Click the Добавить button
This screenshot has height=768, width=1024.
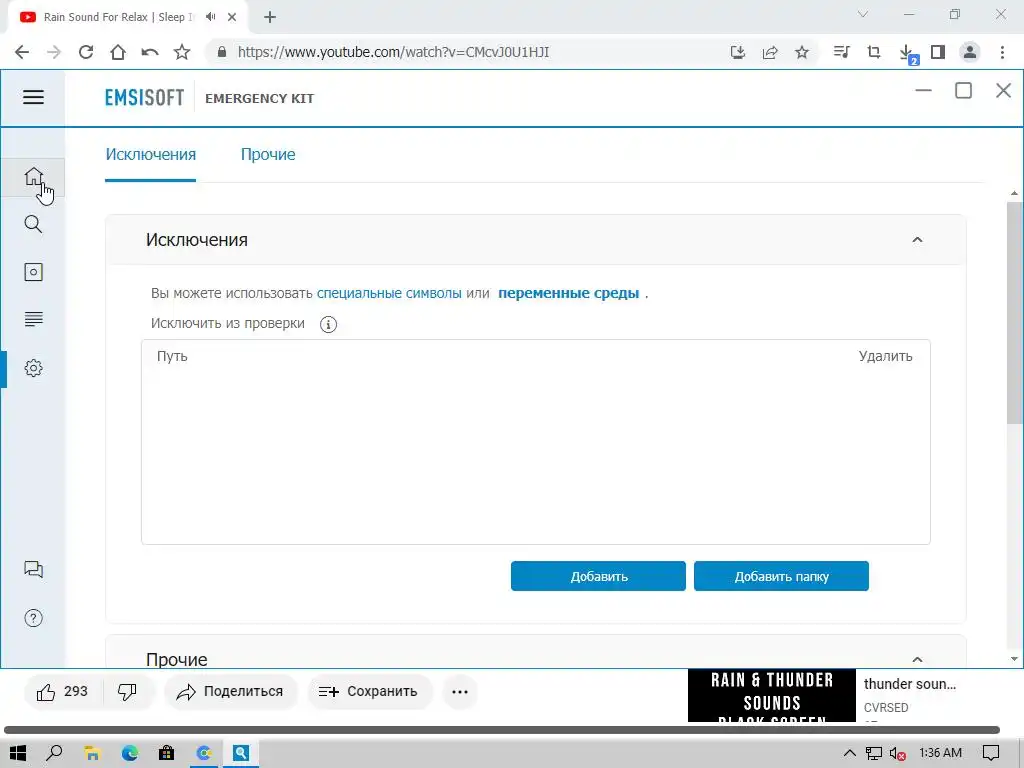pyautogui.click(x=598, y=576)
